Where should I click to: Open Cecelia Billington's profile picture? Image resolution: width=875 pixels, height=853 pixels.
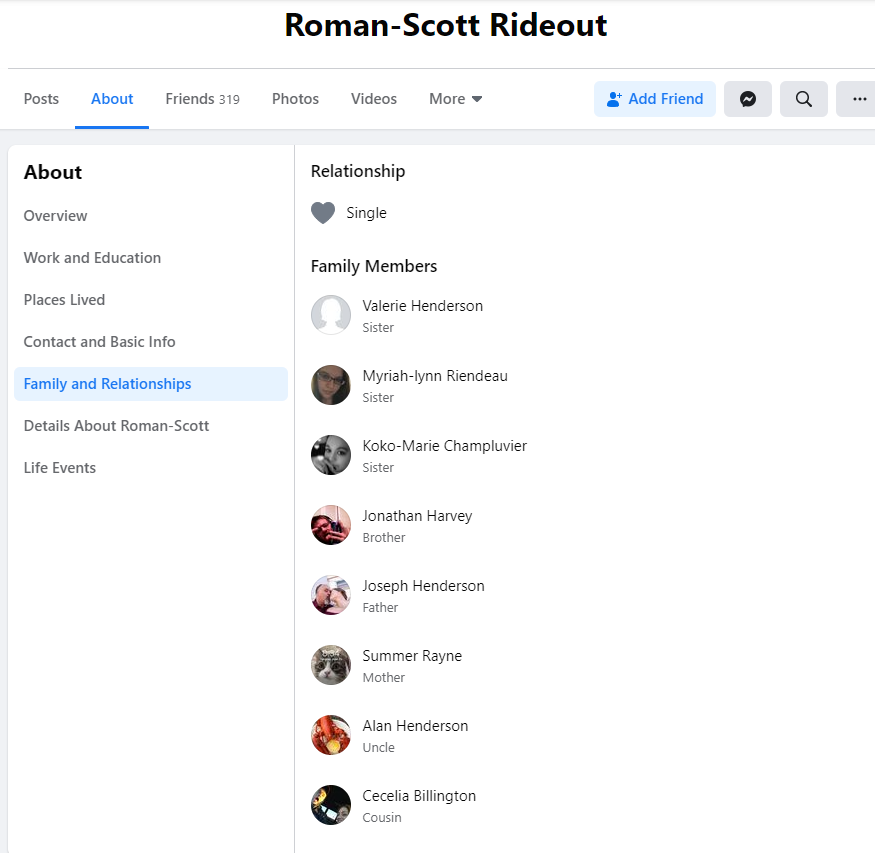coord(331,805)
